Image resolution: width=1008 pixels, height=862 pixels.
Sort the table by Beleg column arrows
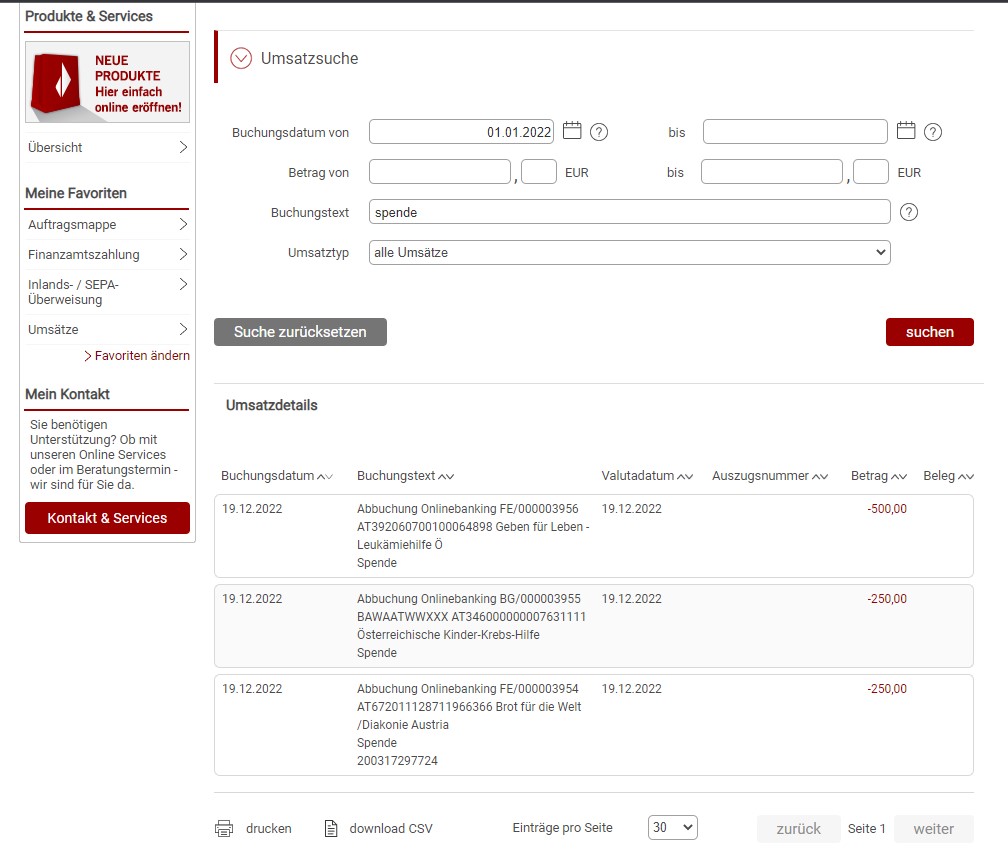click(966, 476)
